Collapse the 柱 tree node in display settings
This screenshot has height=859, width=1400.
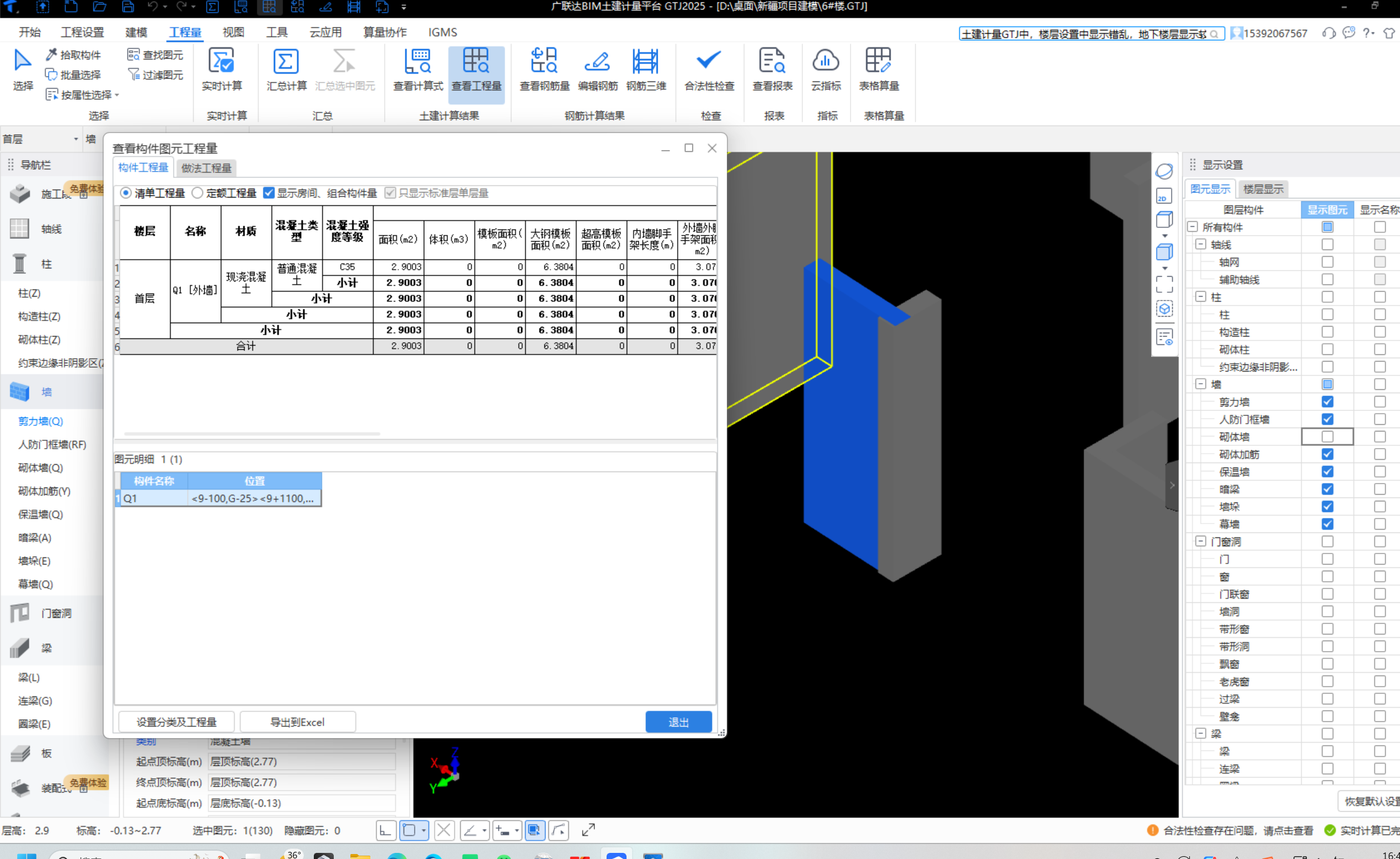click(x=1200, y=297)
